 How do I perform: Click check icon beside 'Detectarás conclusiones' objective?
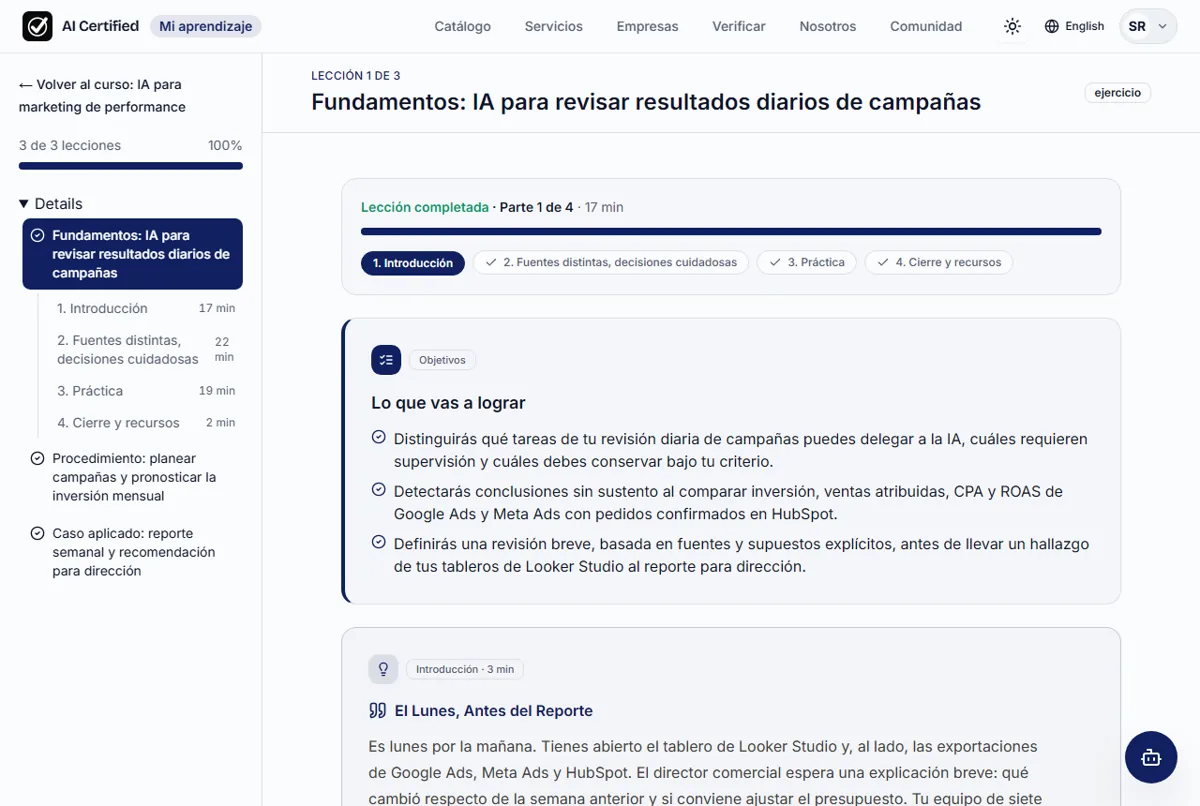tap(378, 490)
